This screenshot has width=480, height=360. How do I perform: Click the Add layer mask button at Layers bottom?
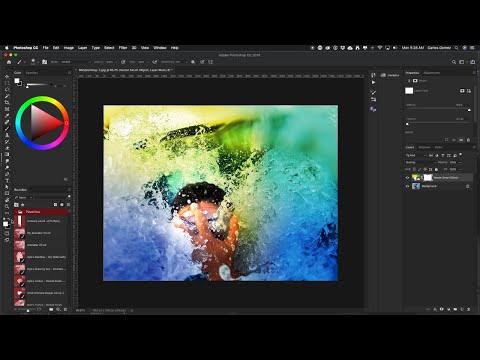coord(442,309)
